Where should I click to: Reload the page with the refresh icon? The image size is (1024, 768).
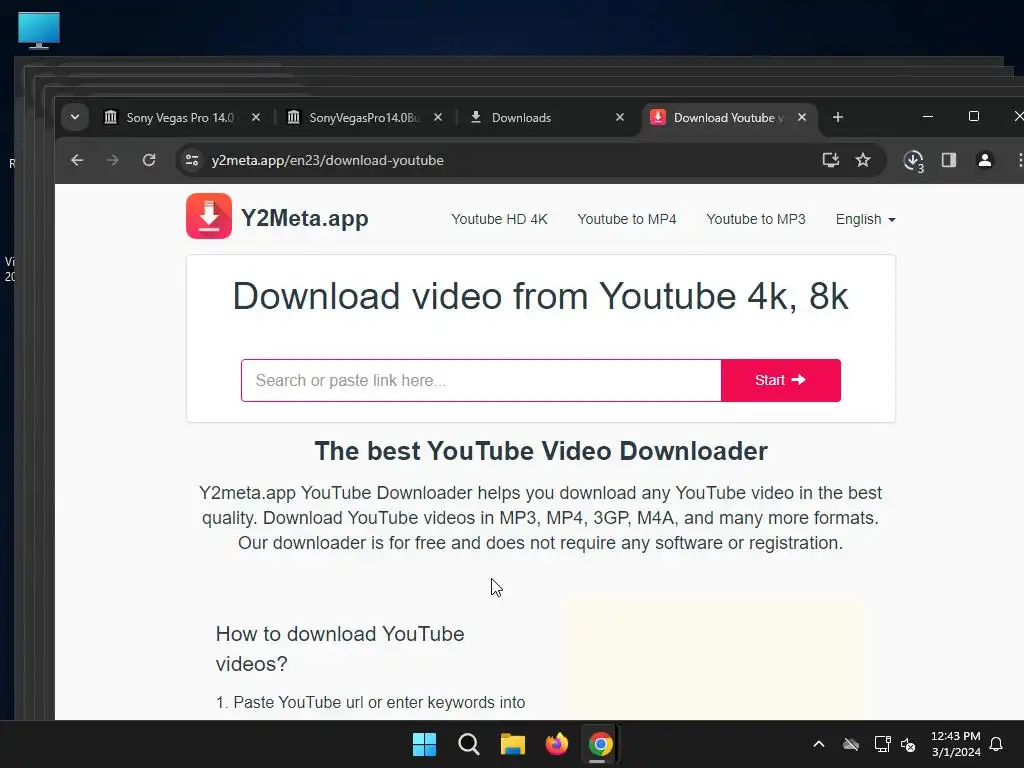(150, 160)
